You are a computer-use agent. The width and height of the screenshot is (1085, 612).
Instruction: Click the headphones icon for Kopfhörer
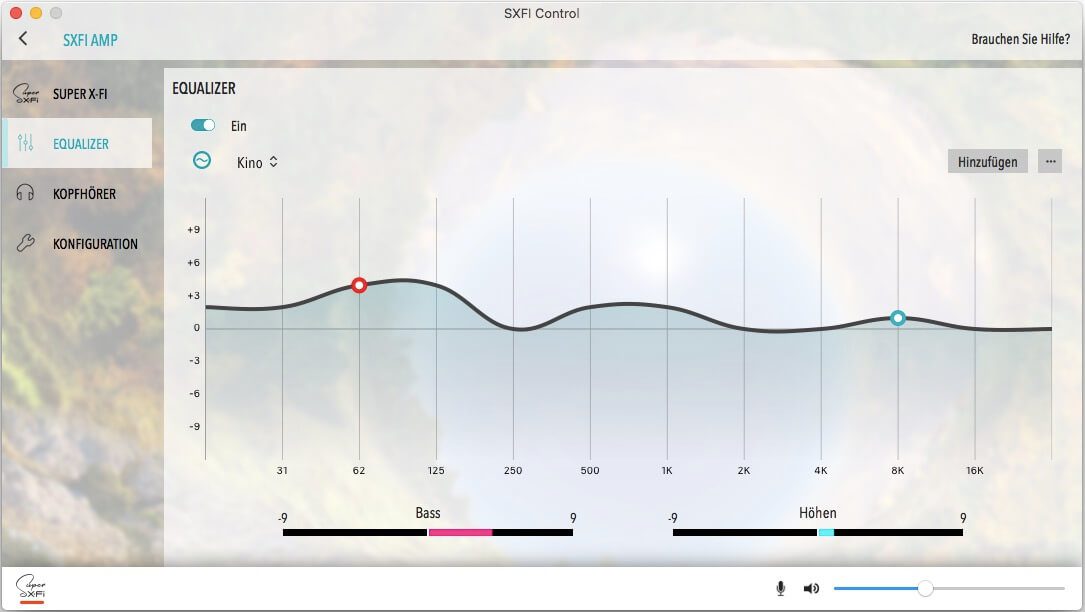[x=26, y=193]
